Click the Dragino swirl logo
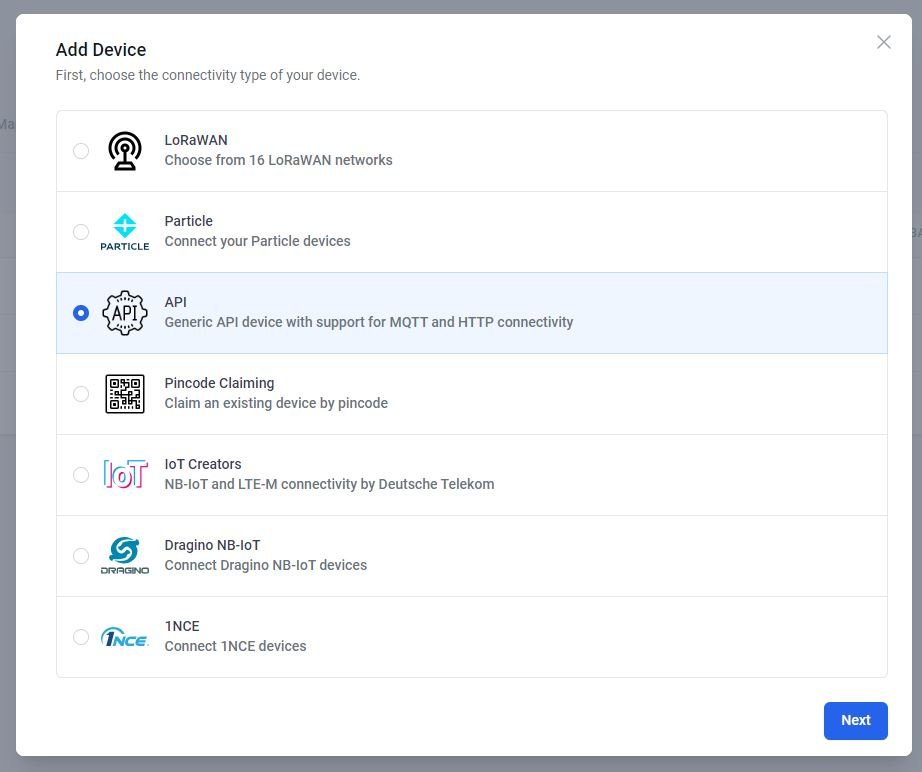The width and height of the screenshot is (922, 772). tap(124, 555)
